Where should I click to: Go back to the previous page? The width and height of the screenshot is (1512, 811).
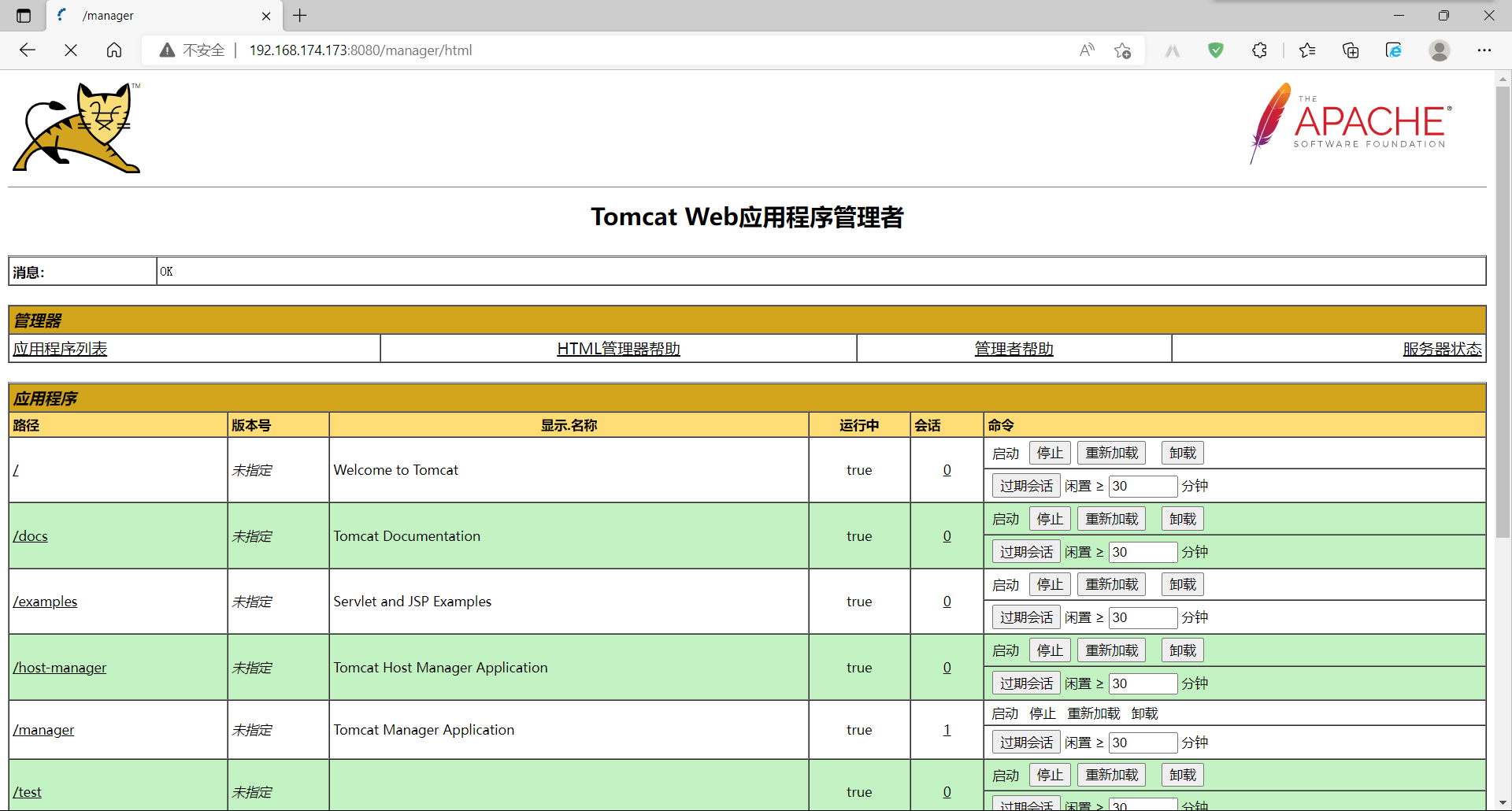point(28,50)
